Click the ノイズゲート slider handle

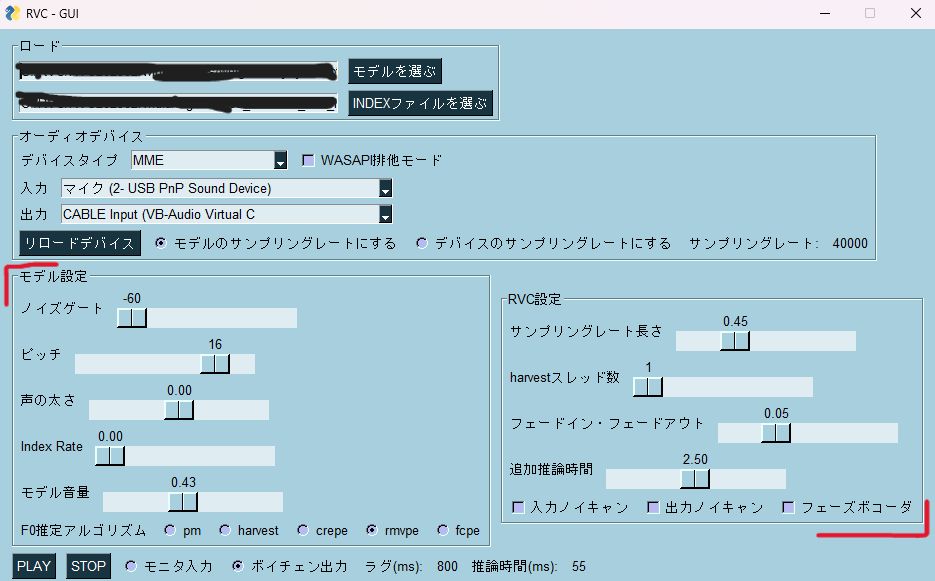coord(131,318)
